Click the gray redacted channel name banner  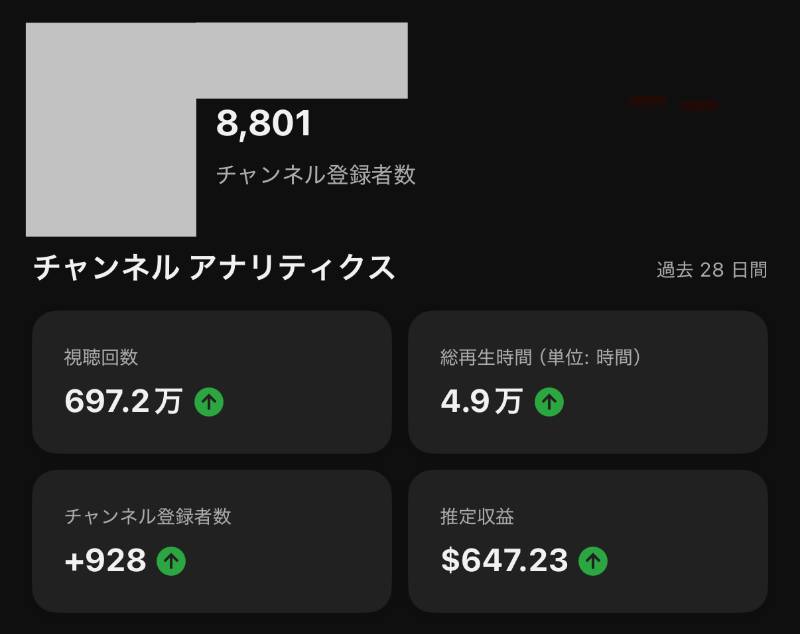[x=302, y=60]
